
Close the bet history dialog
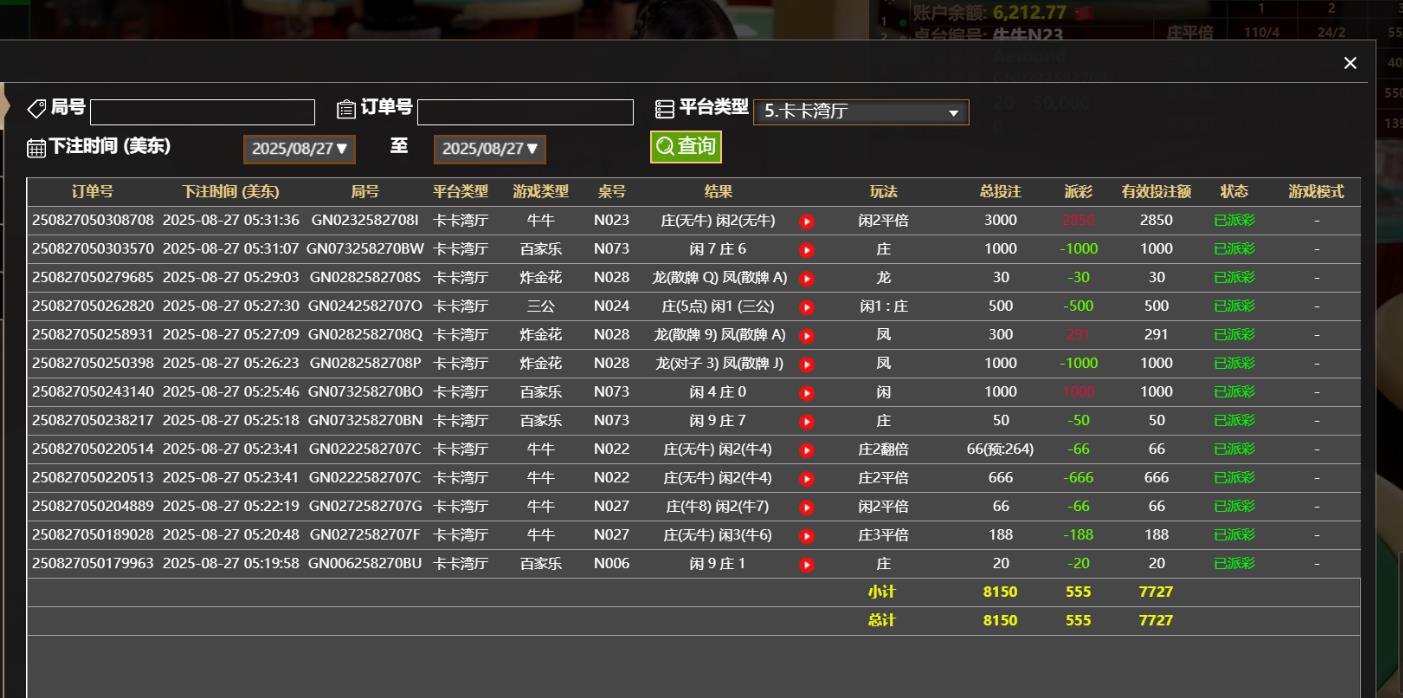tap(1350, 63)
